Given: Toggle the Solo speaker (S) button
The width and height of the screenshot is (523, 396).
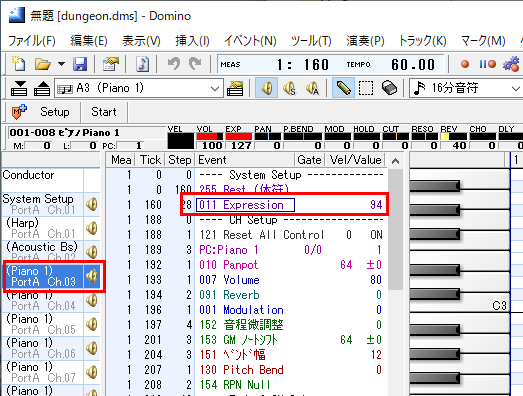Looking at the screenshot, I should pyautogui.click(x=290, y=89).
